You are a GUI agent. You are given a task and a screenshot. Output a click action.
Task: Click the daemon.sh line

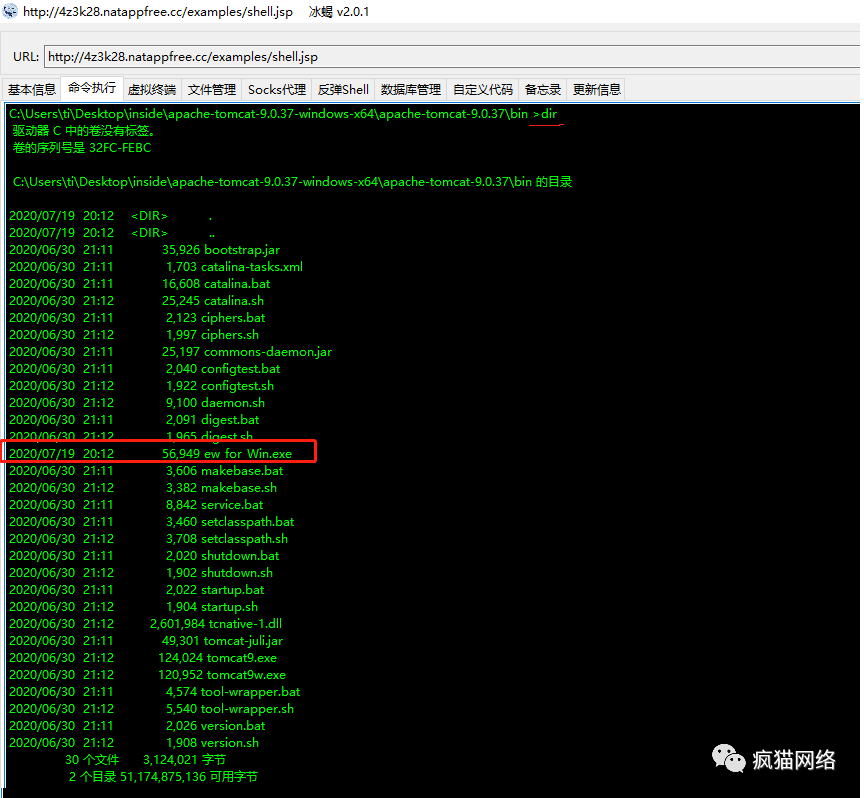[137, 403]
